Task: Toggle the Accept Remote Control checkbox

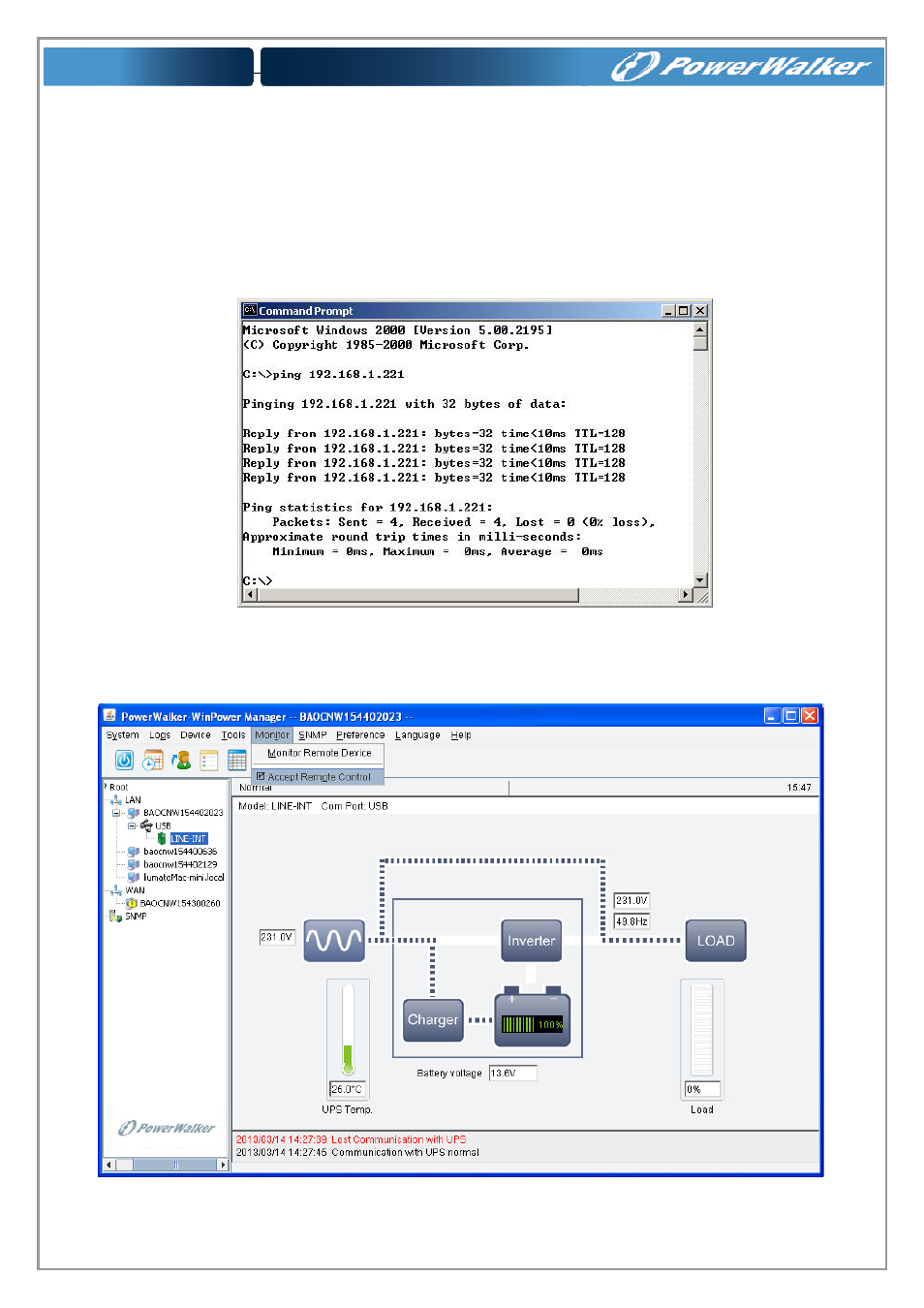Action: click(261, 776)
